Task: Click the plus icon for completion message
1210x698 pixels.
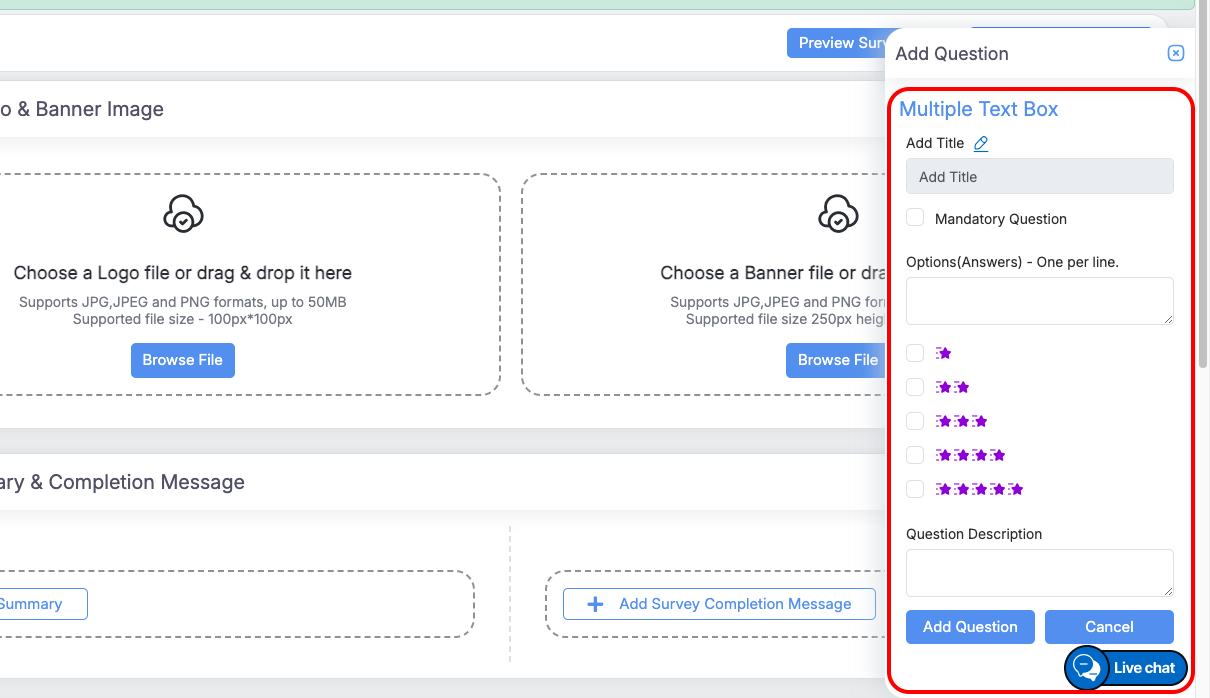Action: [x=595, y=604]
